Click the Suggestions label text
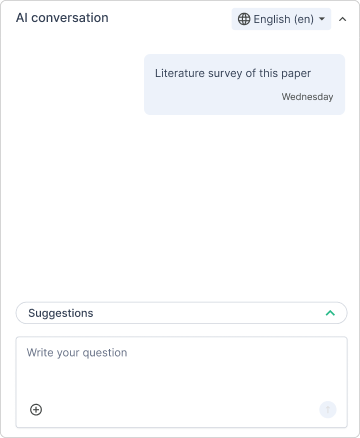 (61, 313)
